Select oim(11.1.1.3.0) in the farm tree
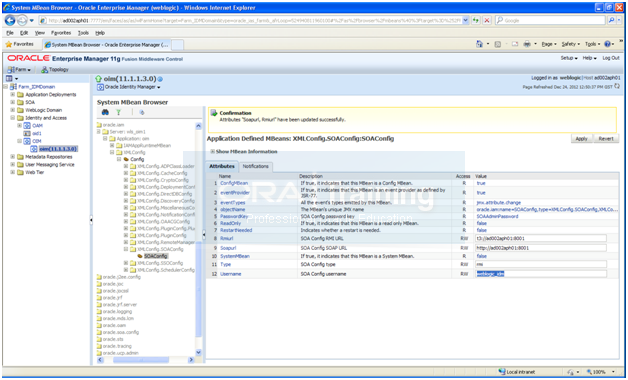 click(x=58, y=149)
